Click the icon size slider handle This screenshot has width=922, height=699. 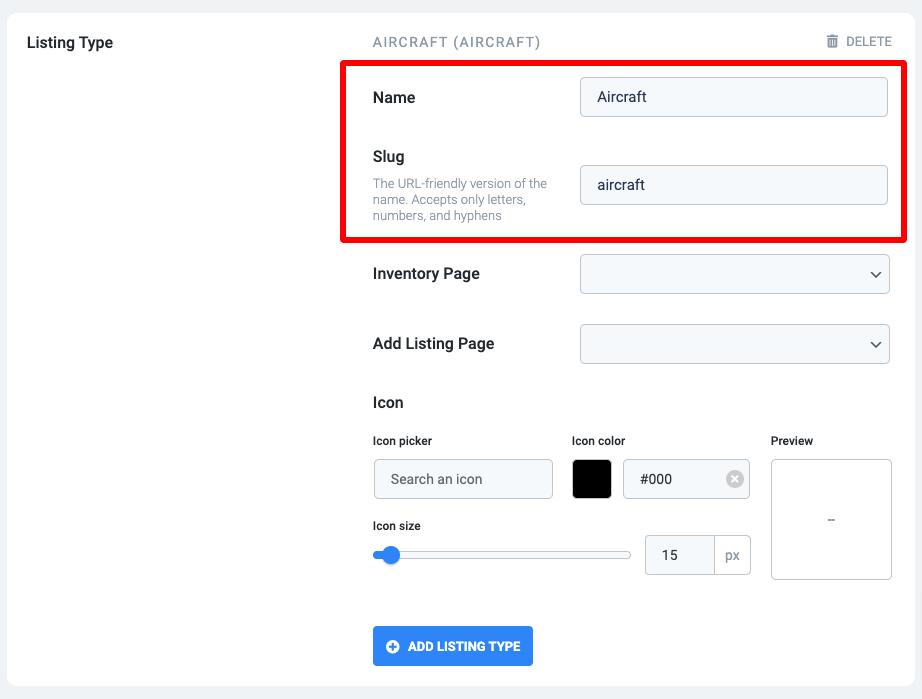390,555
